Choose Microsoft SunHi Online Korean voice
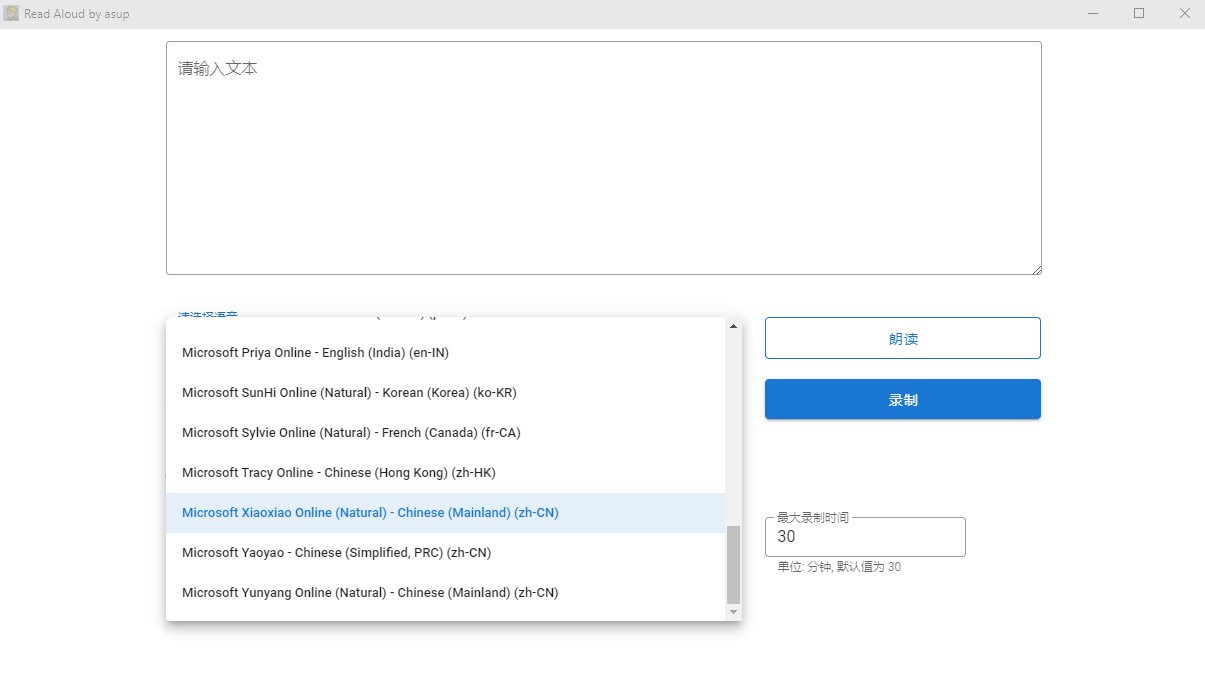The height and width of the screenshot is (697, 1205). click(x=445, y=393)
